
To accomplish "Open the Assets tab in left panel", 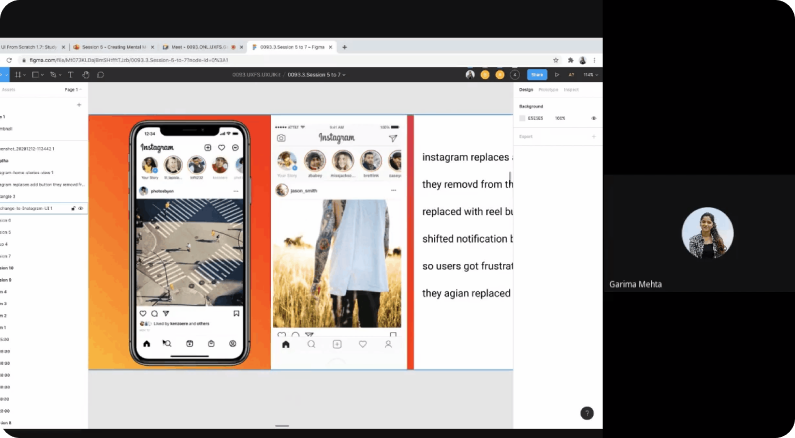I will (8, 90).
